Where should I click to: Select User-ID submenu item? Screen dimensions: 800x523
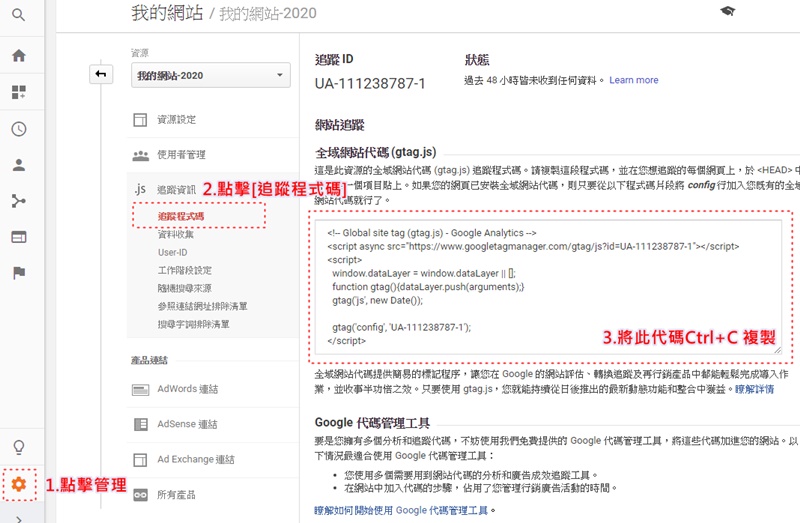tap(172, 253)
